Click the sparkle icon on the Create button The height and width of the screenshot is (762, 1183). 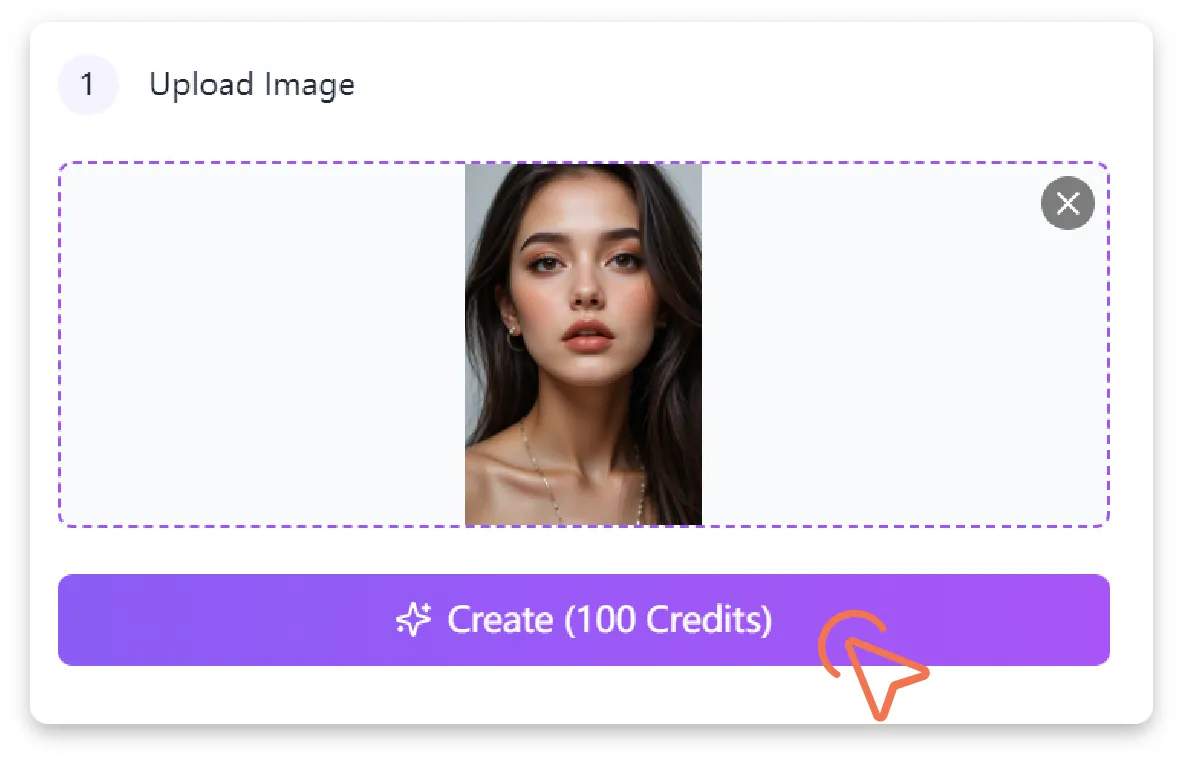tap(412, 620)
